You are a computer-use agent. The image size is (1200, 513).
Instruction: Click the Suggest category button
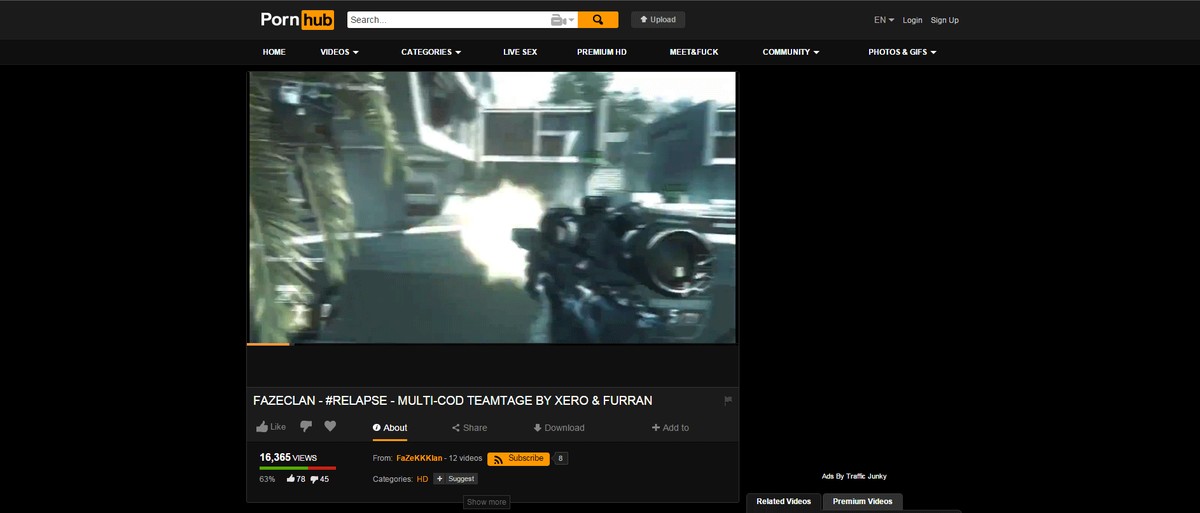(x=456, y=479)
